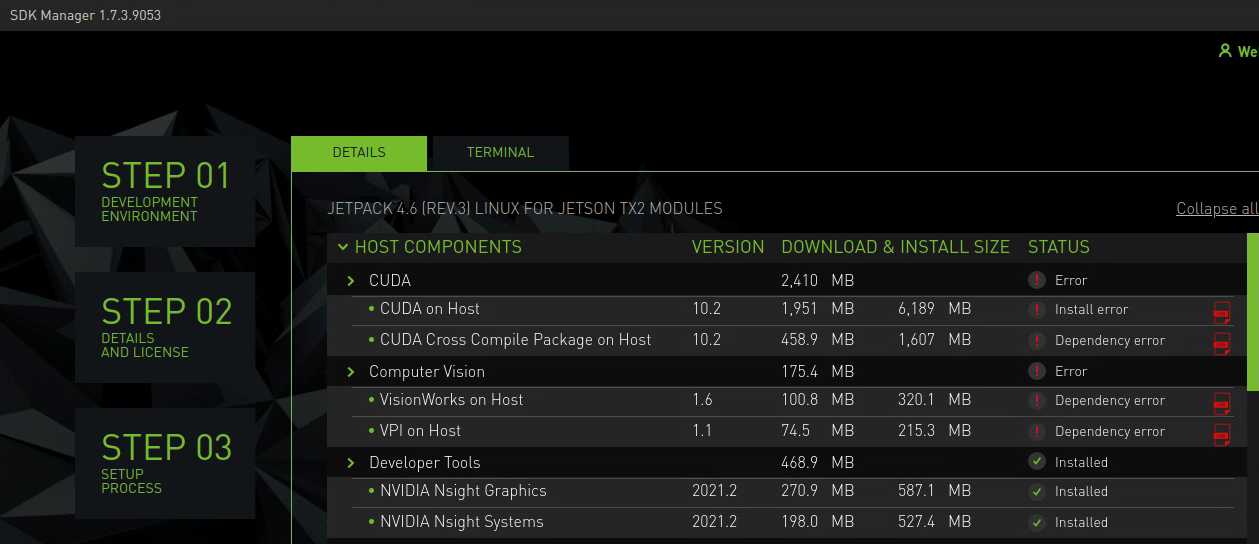Click the DOWNLOAD & INSTALL SIZE column header
This screenshot has width=1259, height=544.
pyautogui.click(x=895, y=247)
